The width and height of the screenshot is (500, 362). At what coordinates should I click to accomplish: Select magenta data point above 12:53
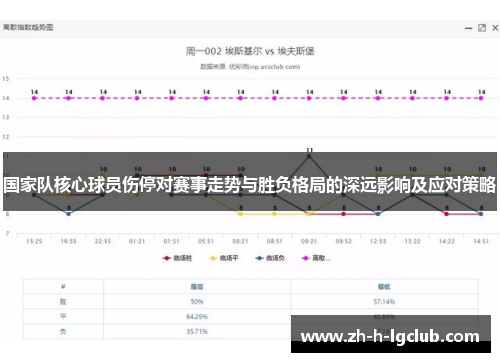tap(378, 98)
